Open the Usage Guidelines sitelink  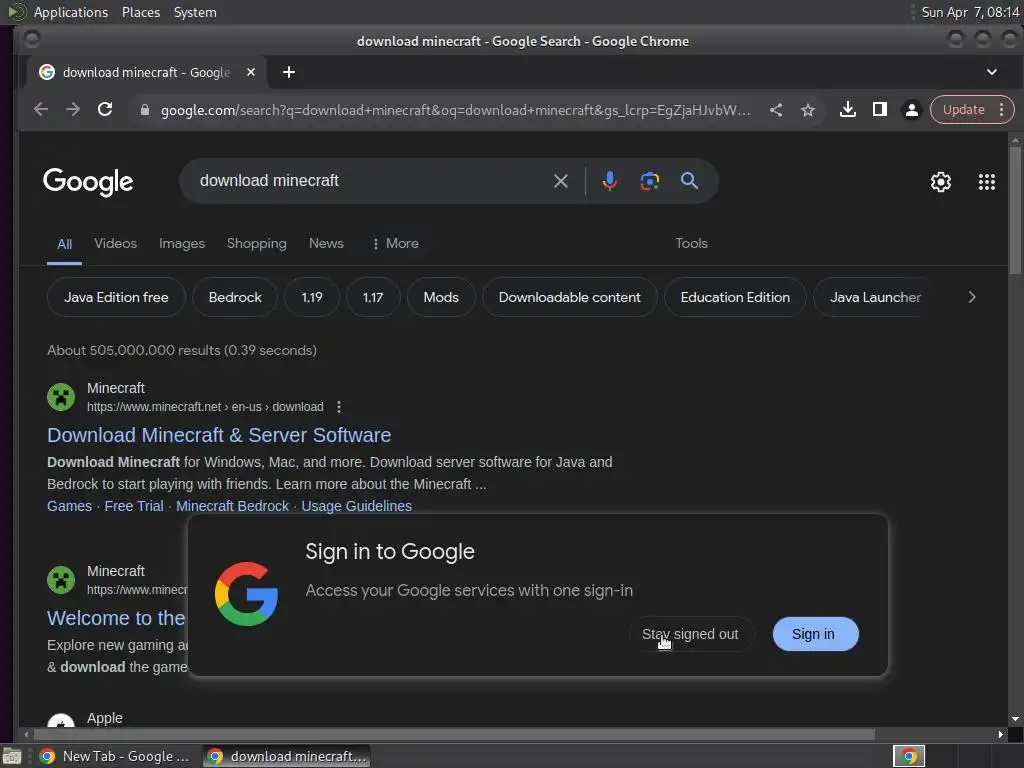[356, 506]
